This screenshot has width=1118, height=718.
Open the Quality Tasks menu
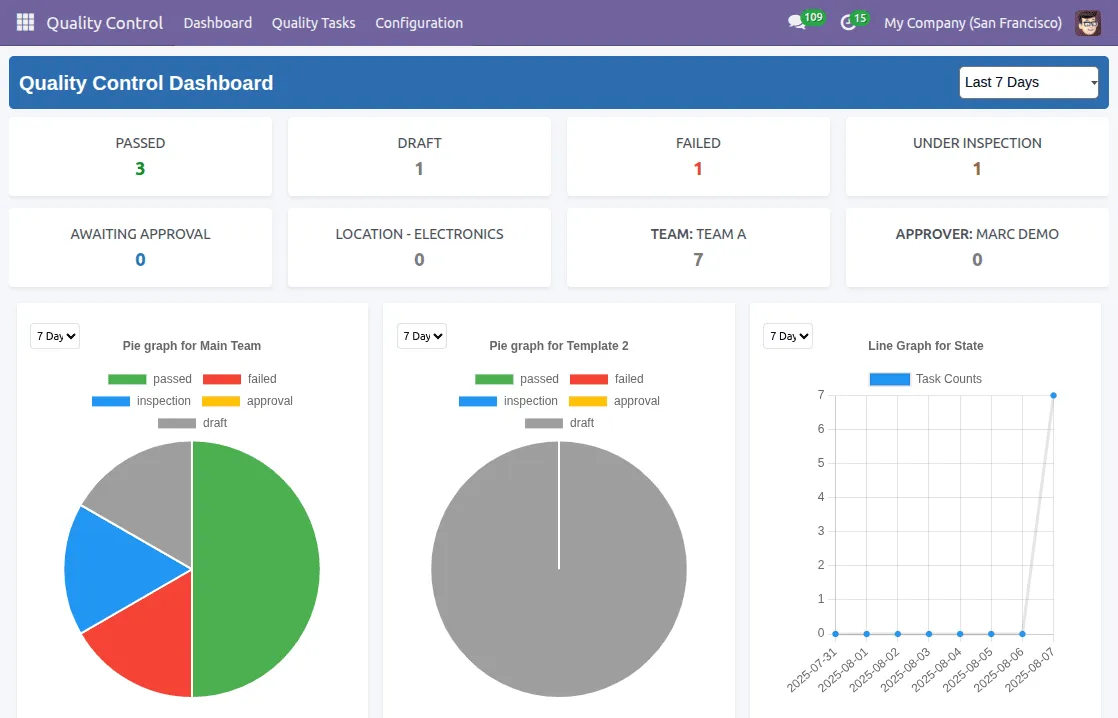coord(313,22)
